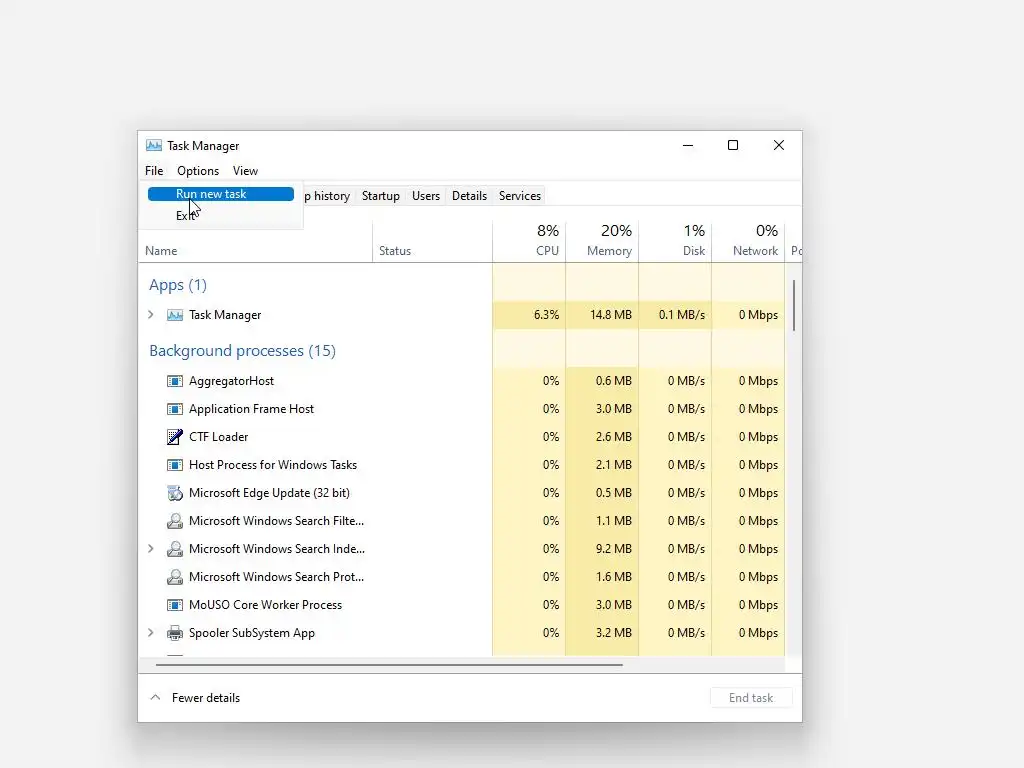Click the MoUSO Core Worker Process icon
Image resolution: width=1024 pixels, height=768 pixels.
[174, 605]
